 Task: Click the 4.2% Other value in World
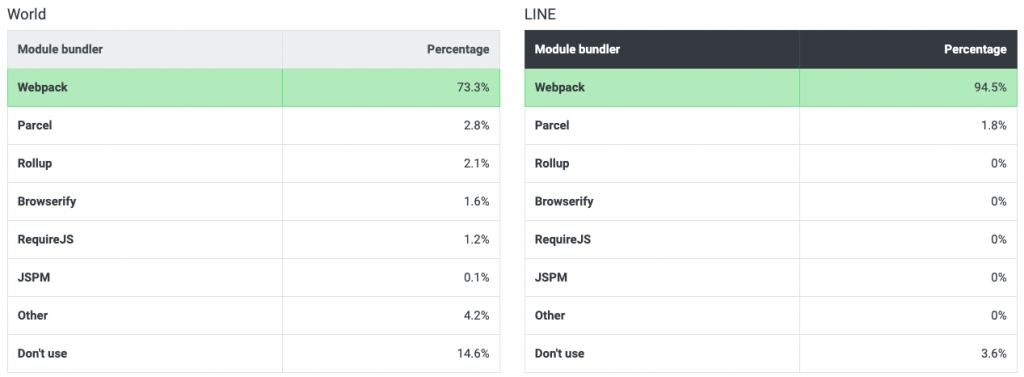(474, 315)
